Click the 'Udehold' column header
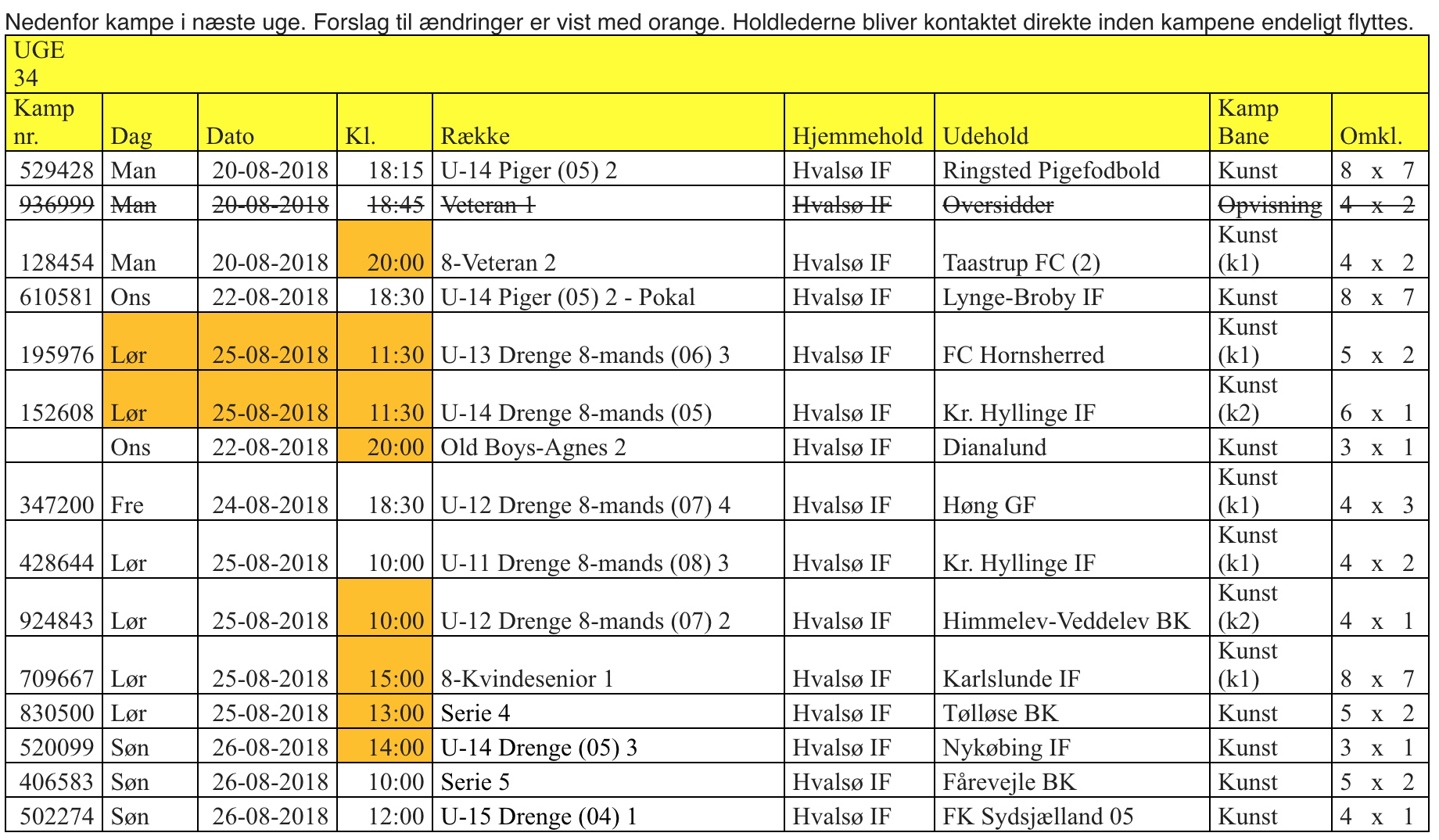Screen dimensions: 1439x840 (x=1072, y=122)
